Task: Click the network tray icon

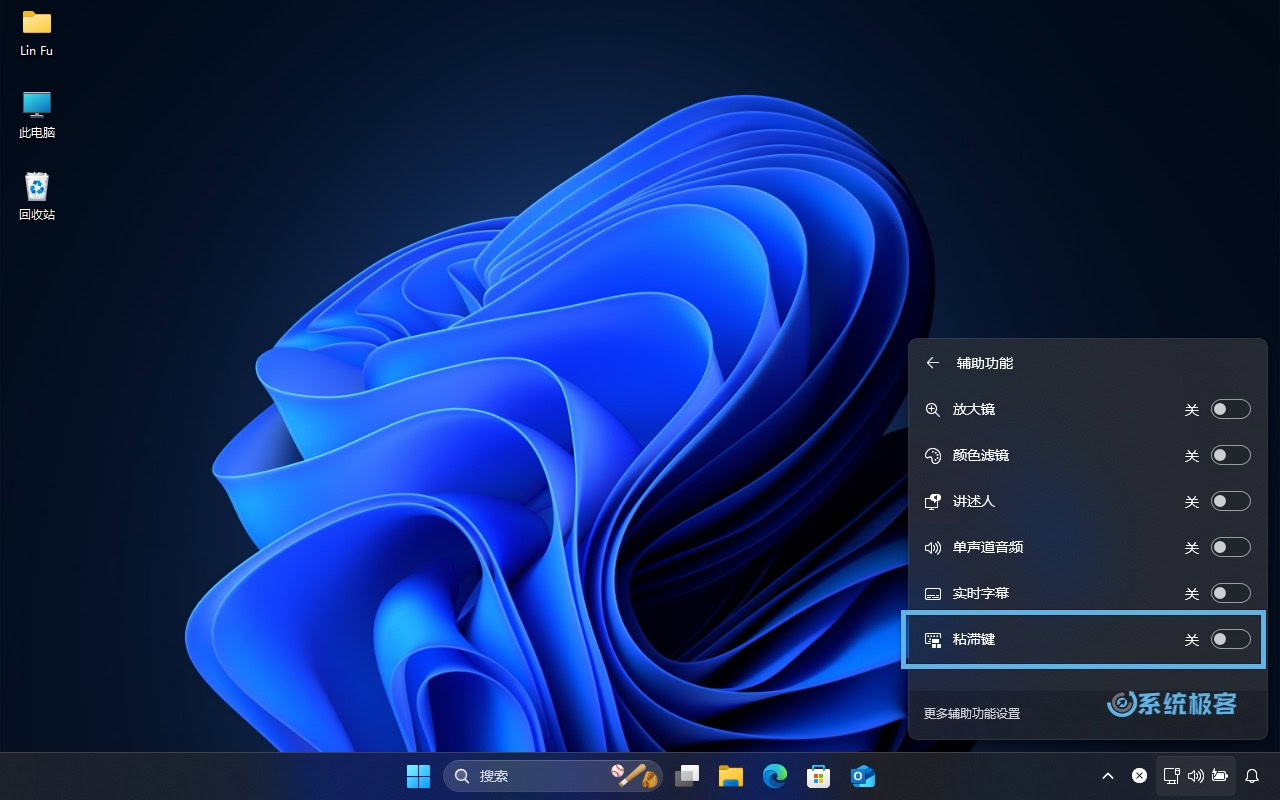Action: [1172, 776]
